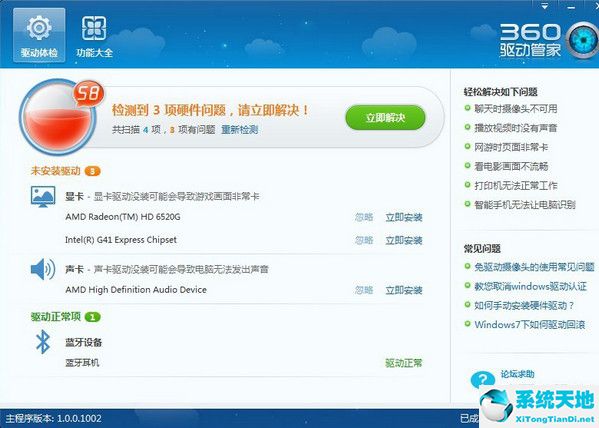Click the Bluetooth device icon

[x=43, y=342]
